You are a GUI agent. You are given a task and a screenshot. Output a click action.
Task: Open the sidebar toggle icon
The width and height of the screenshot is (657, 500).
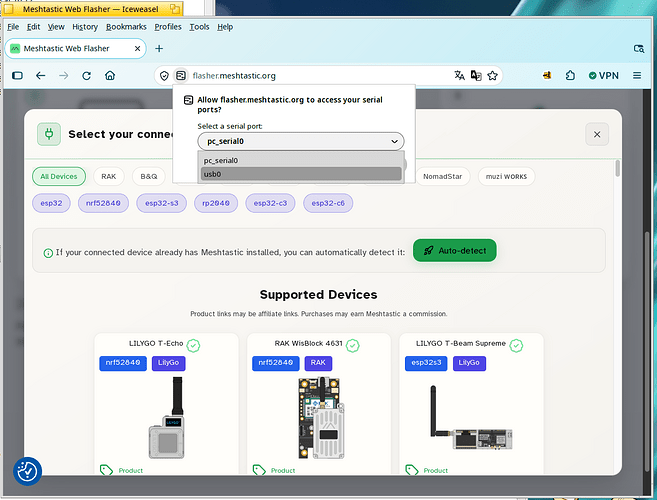pos(17,76)
